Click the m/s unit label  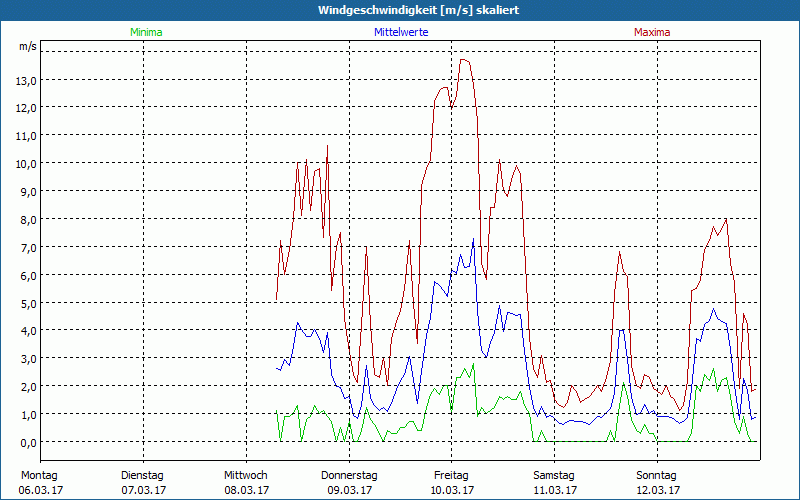[x=28, y=46]
